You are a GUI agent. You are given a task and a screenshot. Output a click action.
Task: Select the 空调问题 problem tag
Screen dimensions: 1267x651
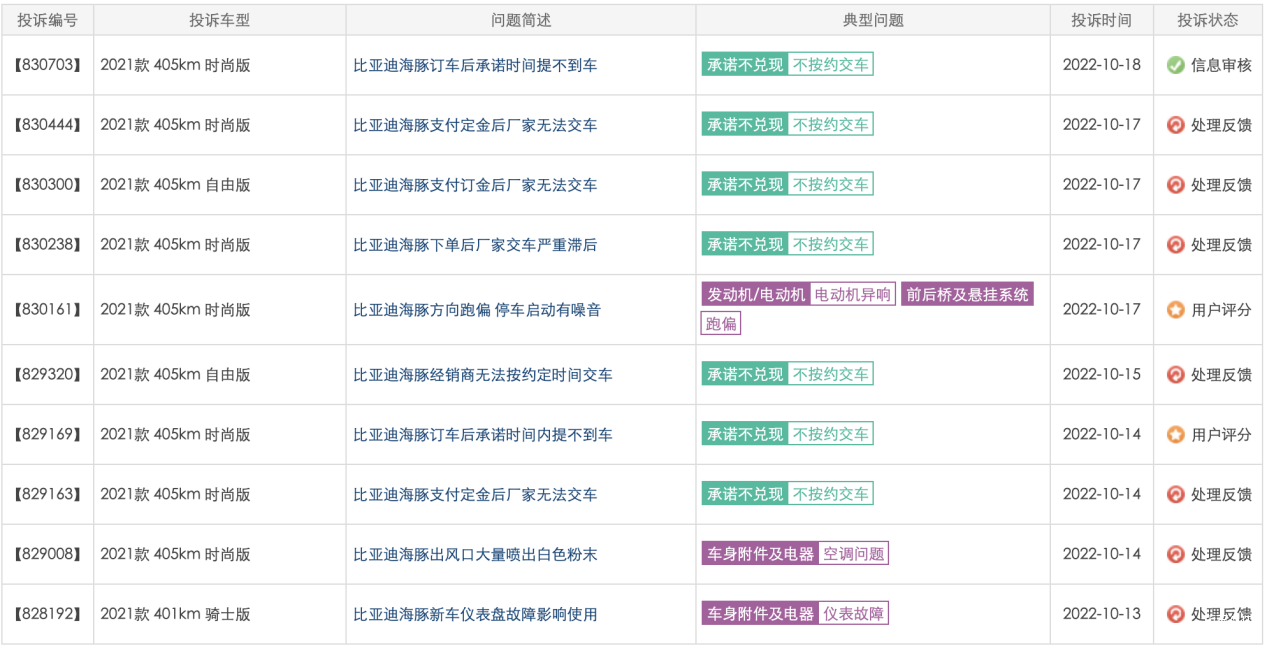click(853, 554)
